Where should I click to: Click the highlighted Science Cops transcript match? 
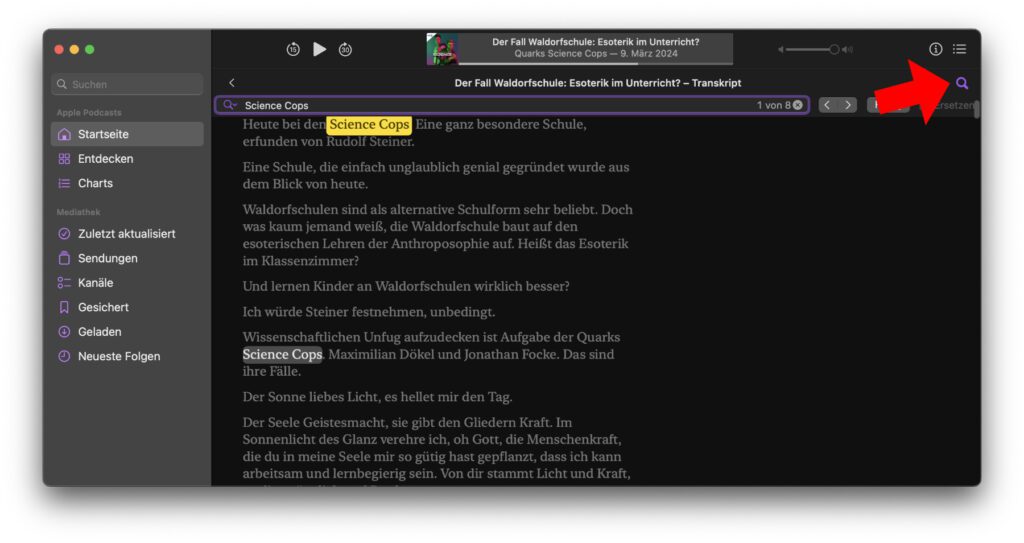pos(369,125)
